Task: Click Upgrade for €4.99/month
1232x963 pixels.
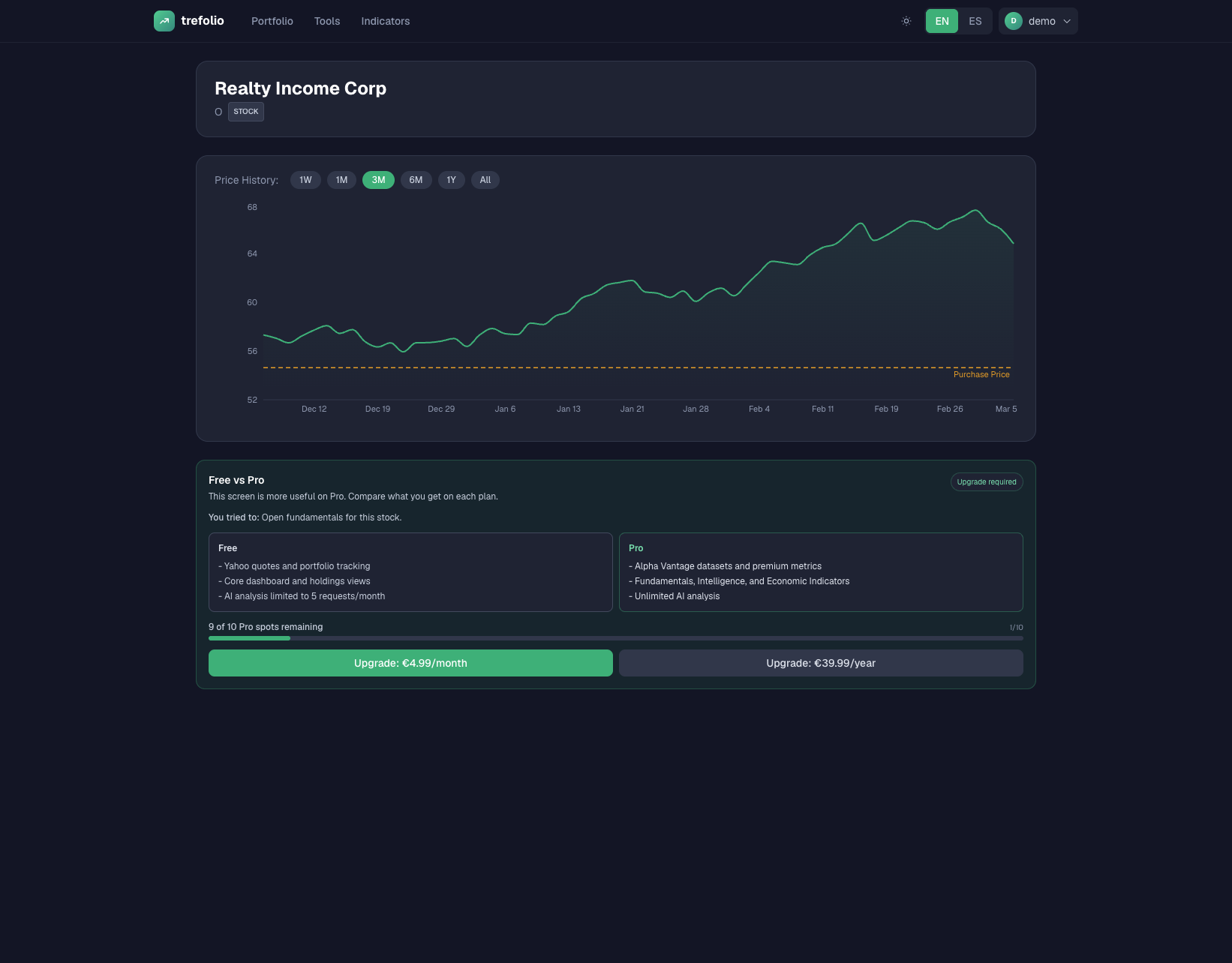Action: pyautogui.click(x=410, y=663)
